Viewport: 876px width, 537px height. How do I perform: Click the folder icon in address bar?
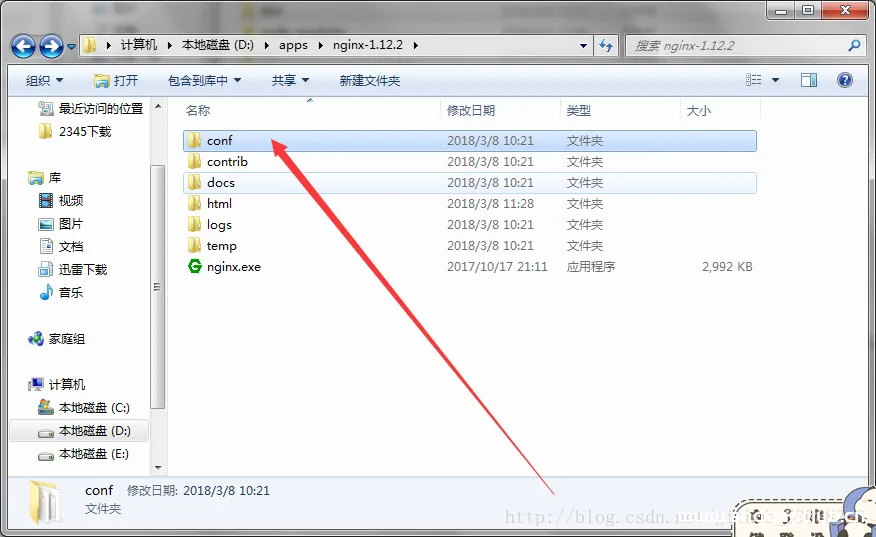point(89,45)
